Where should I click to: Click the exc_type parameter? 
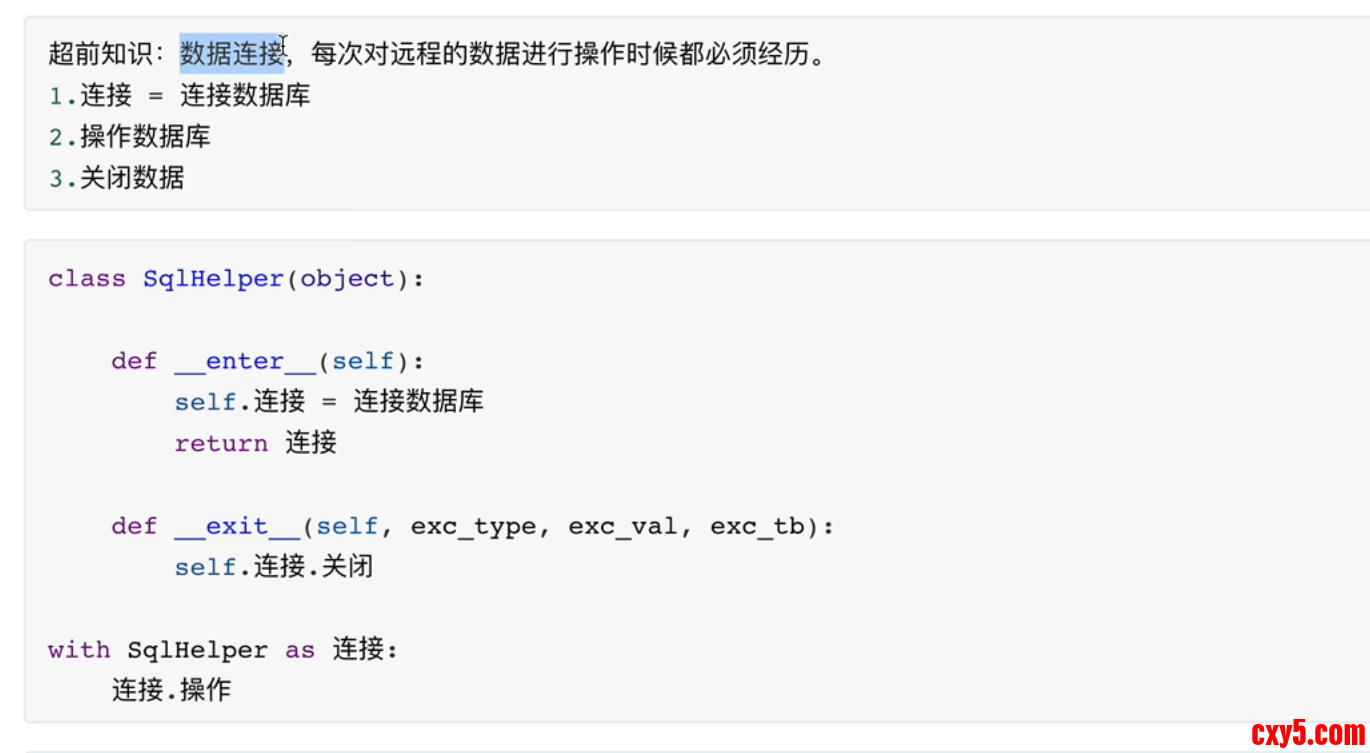(x=473, y=526)
